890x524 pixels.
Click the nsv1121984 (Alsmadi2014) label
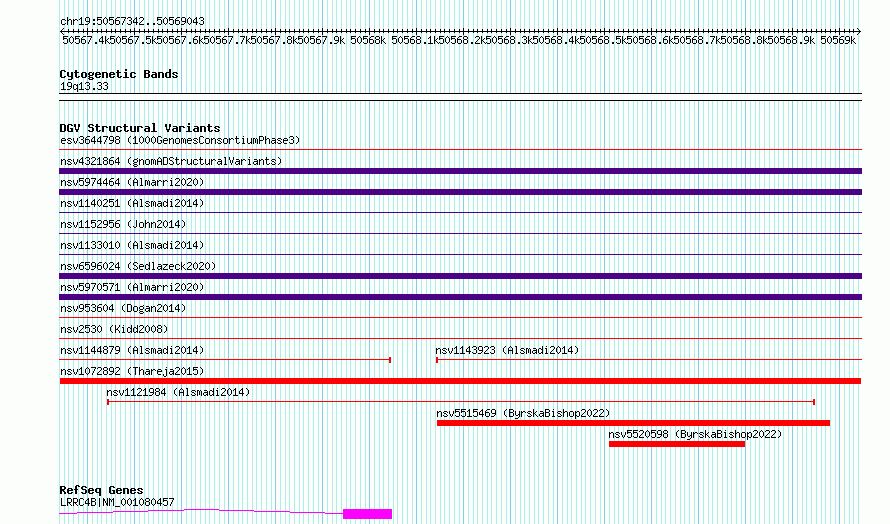click(178, 392)
